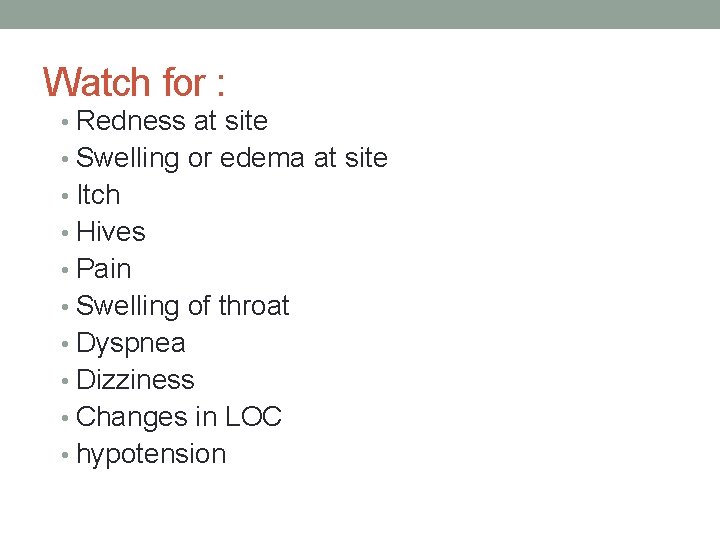Click the 'Dizziness' list item

[x=135, y=380]
